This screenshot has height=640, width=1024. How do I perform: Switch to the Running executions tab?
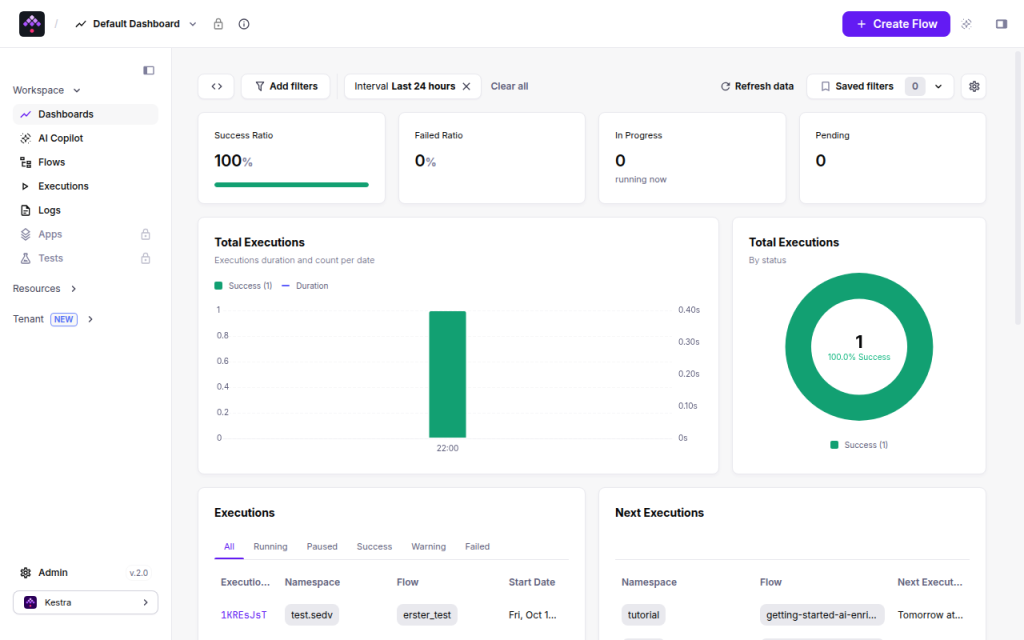tap(270, 547)
